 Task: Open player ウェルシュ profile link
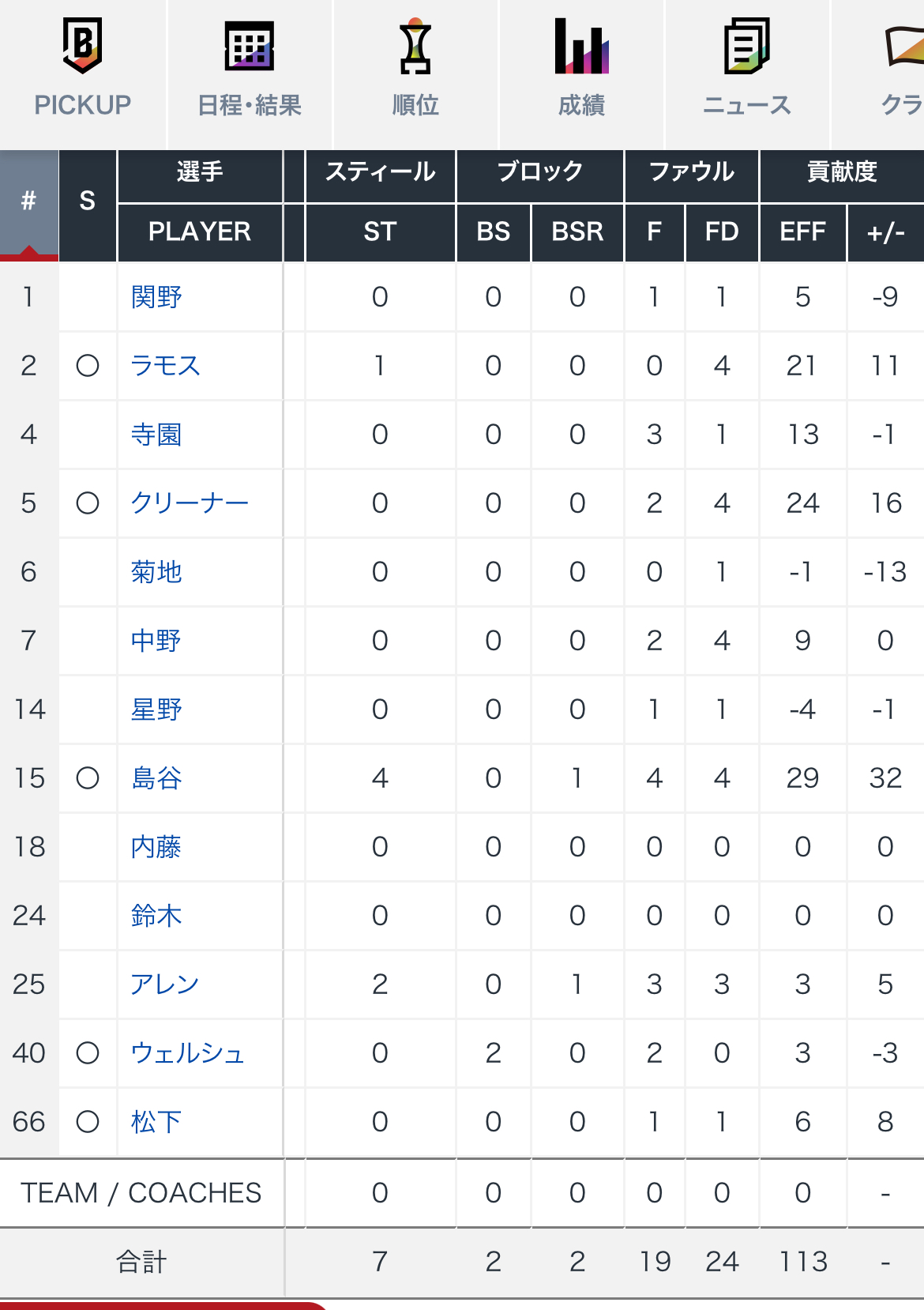[188, 1053]
